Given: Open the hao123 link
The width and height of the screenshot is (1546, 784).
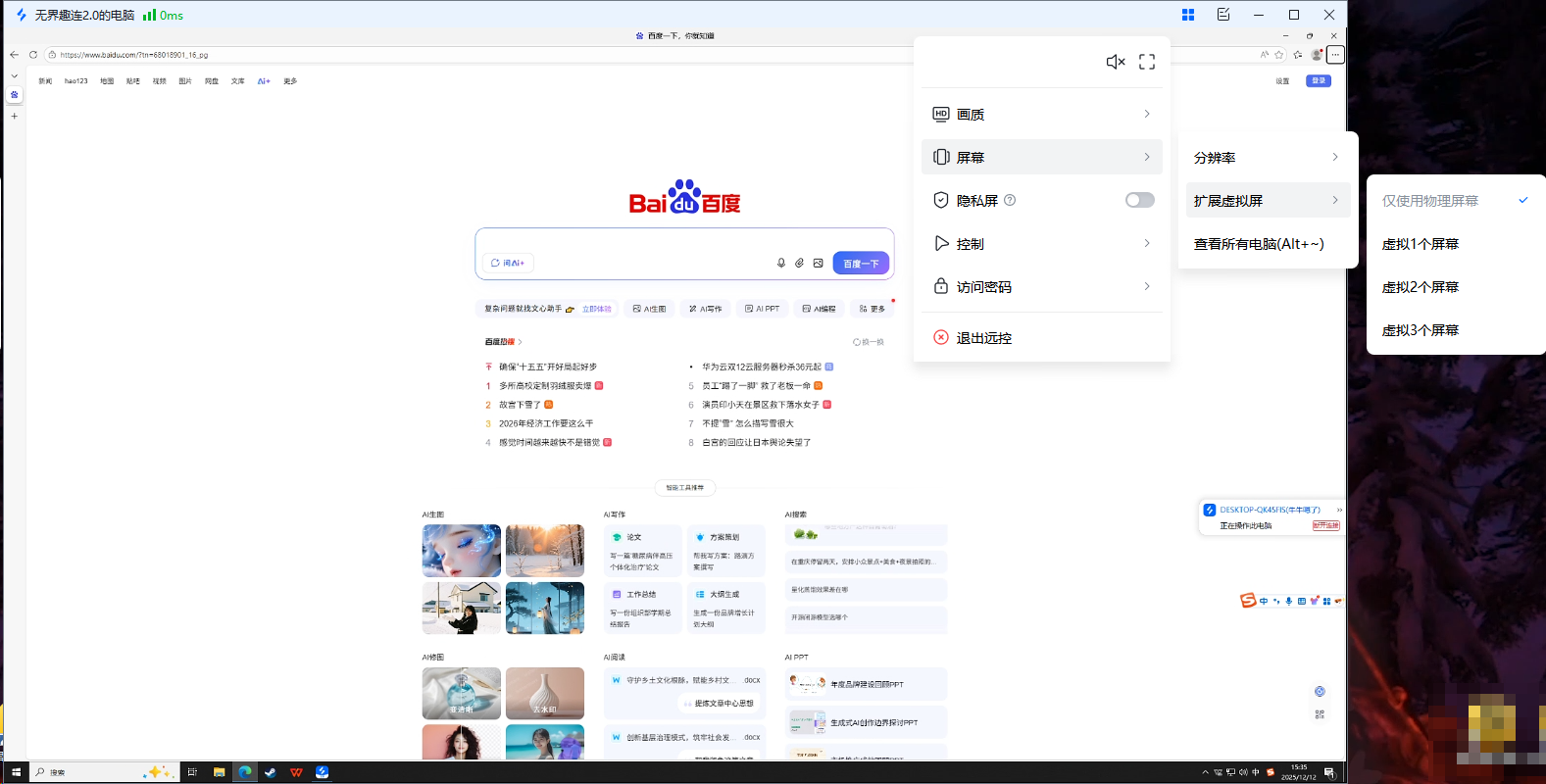Looking at the screenshot, I should [x=75, y=81].
